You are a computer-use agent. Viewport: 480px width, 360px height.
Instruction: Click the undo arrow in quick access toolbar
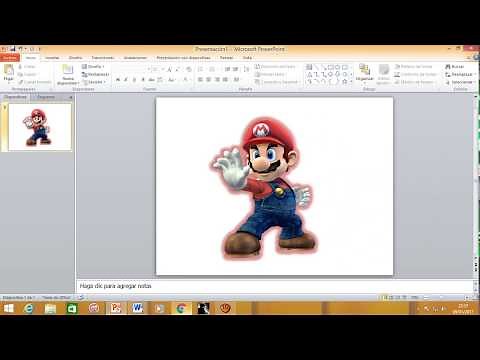coord(21,49)
